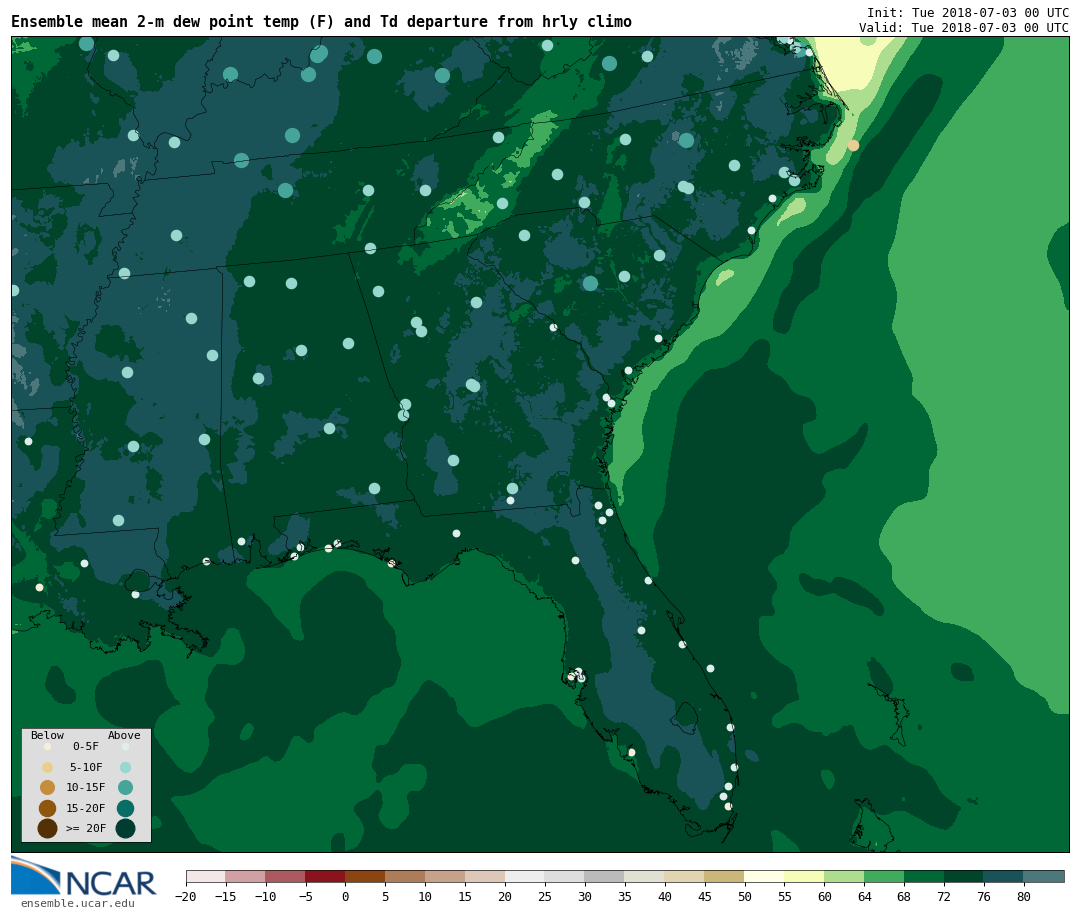Open the ensemble.ucar.edu link
Viewport: 1080px width, 915px height.
tap(77, 904)
